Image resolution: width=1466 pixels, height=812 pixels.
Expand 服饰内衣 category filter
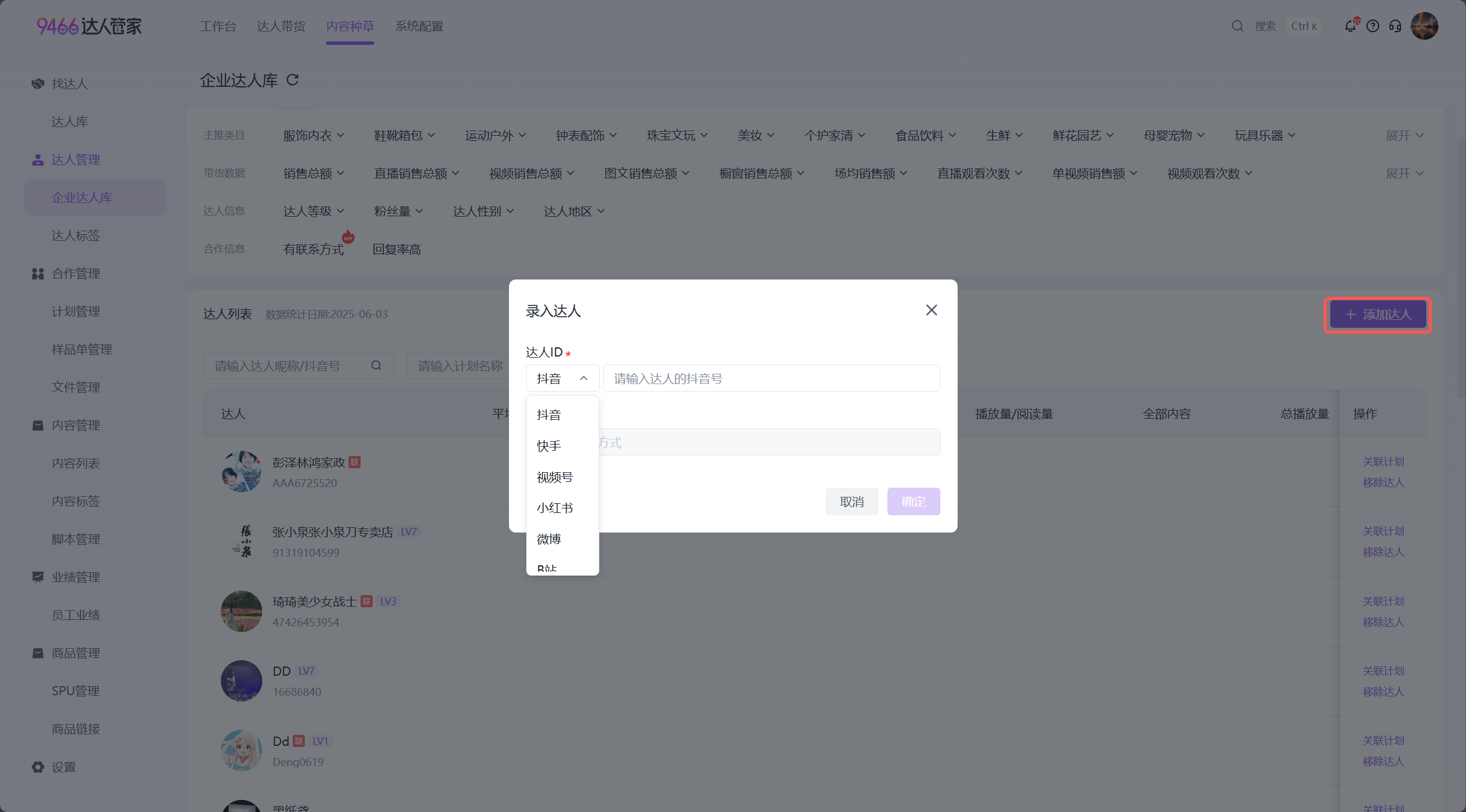(x=313, y=135)
